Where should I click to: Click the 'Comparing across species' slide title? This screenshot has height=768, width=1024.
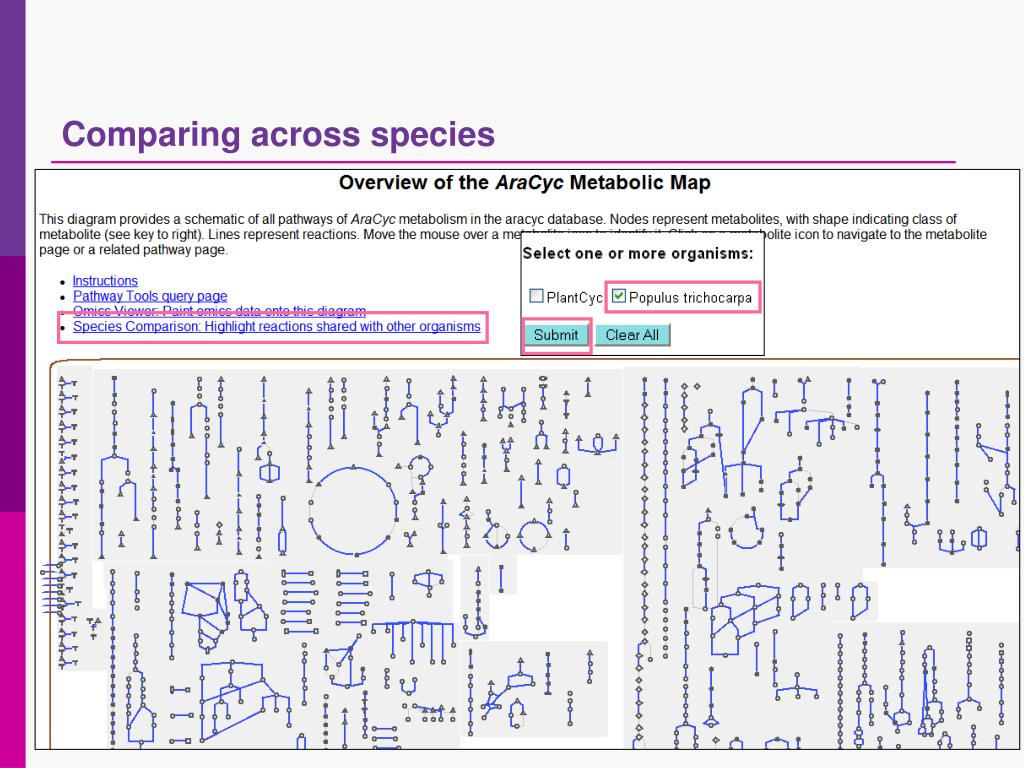click(x=278, y=135)
